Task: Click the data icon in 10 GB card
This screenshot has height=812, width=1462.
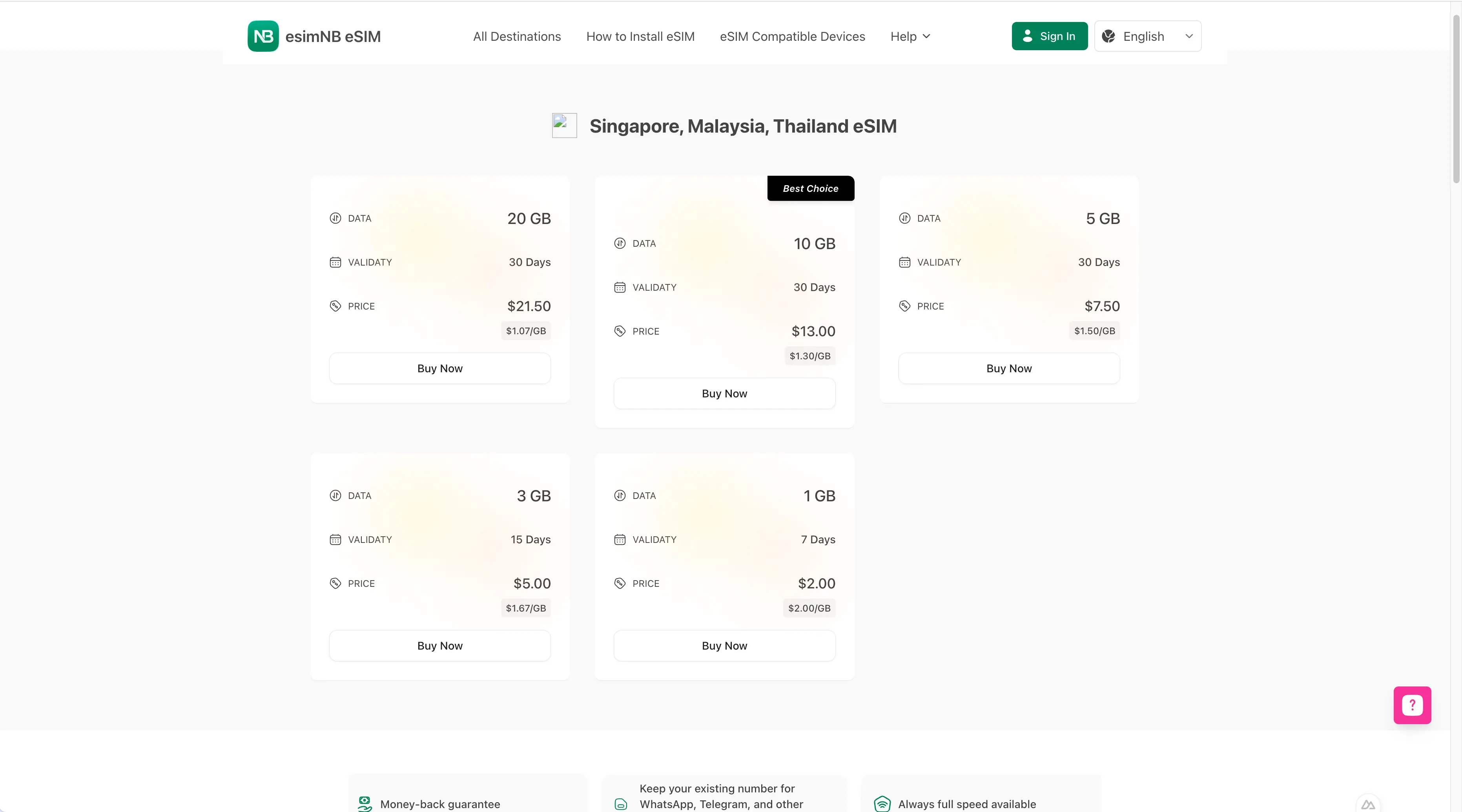Action: click(620, 244)
